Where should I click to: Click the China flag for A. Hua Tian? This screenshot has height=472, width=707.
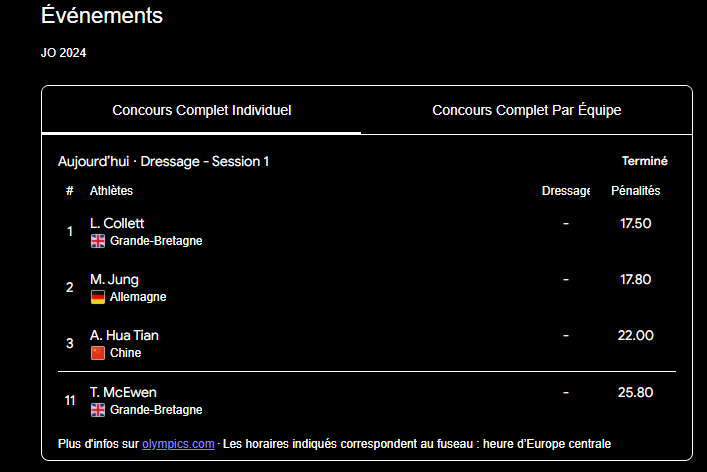[98, 353]
